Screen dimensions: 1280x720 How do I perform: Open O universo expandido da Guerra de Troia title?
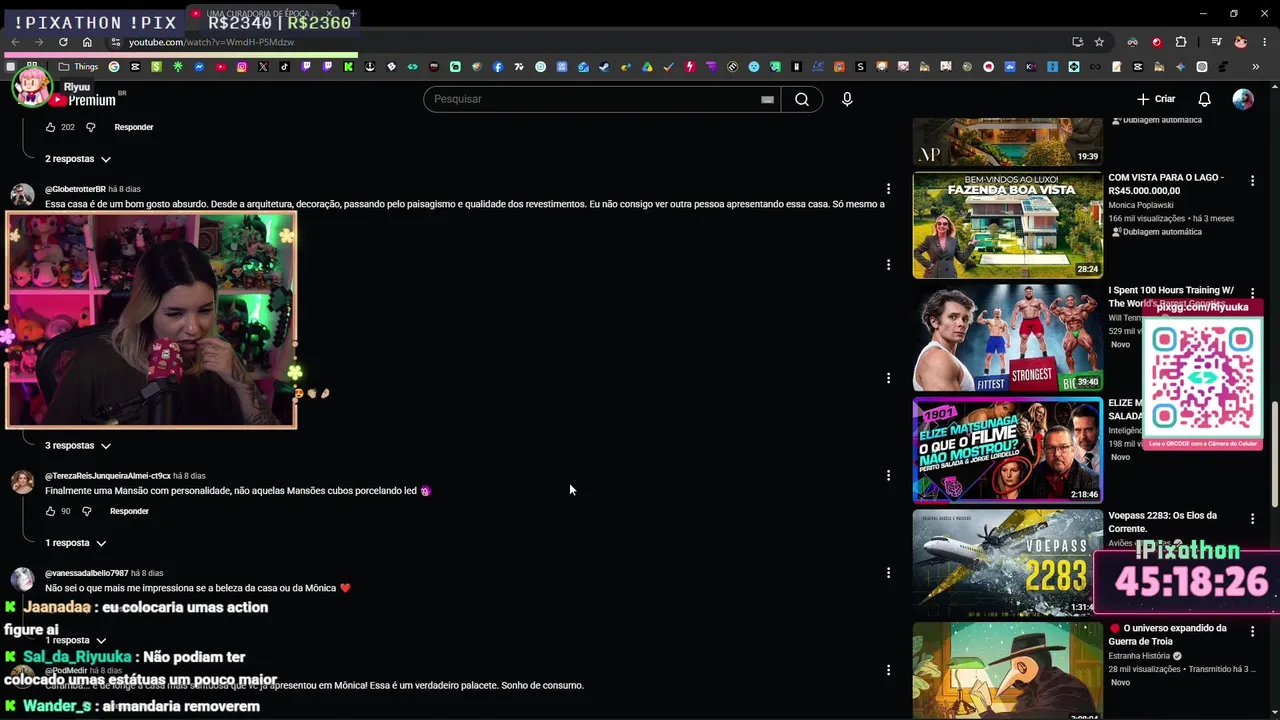tap(1168, 635)
